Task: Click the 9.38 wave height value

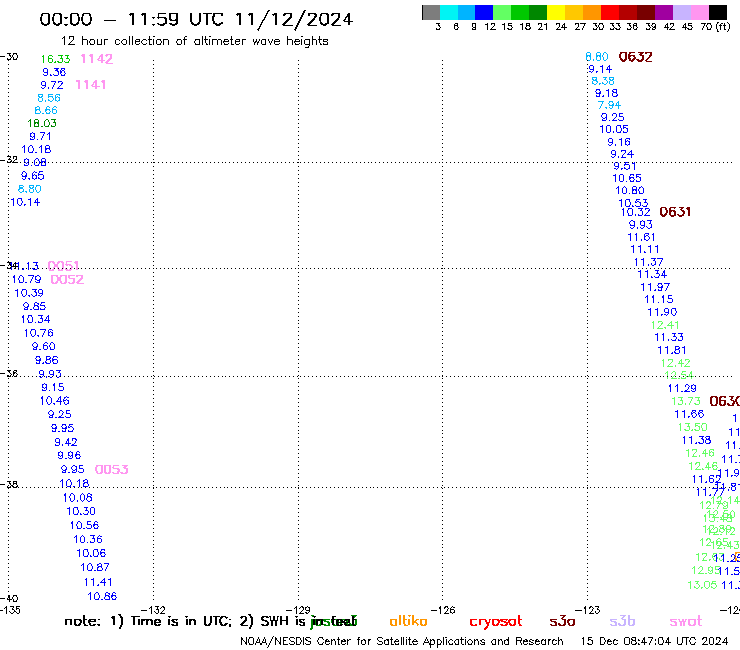Action: (54, 72)
